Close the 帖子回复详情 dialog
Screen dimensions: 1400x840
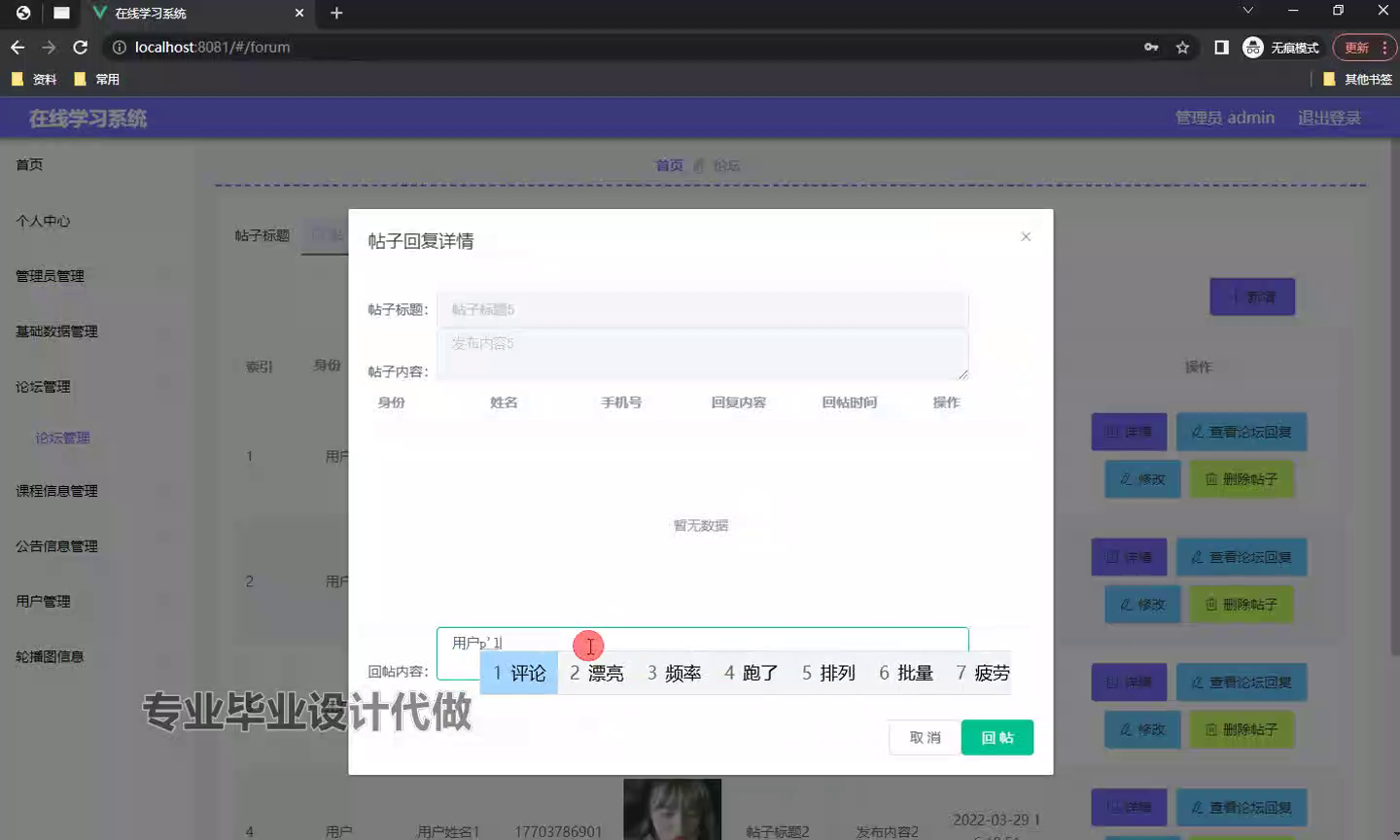click(x=1026, y=236)
